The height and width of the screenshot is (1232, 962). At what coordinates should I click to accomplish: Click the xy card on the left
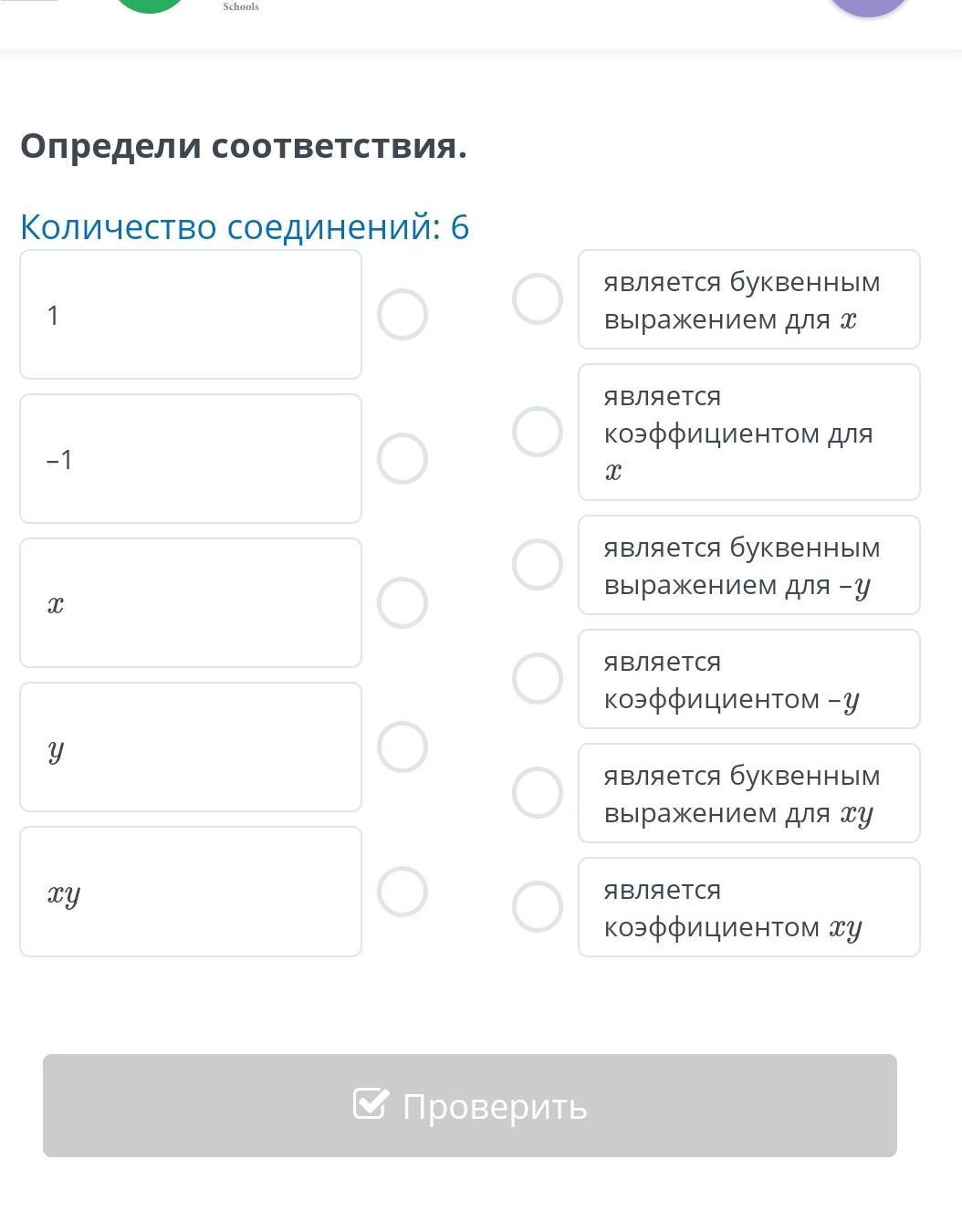pos(191,891)
